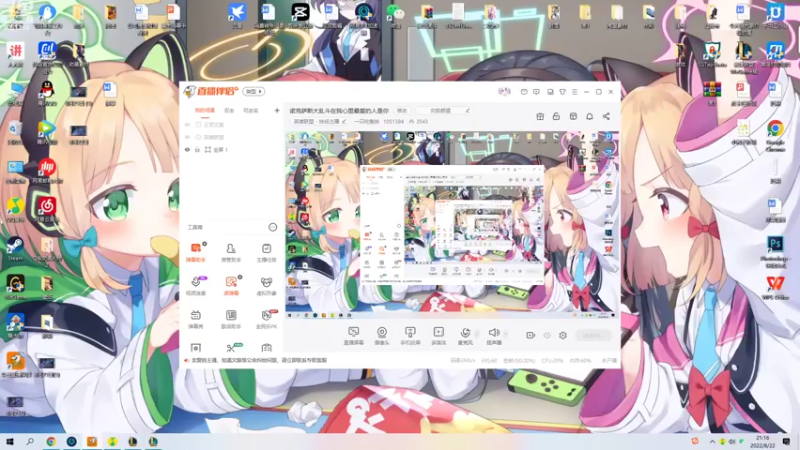Viewport: 800px width, 450px height.
Task: Change the 英雄联盟 category pill
Action: click(x=319, y=121)
